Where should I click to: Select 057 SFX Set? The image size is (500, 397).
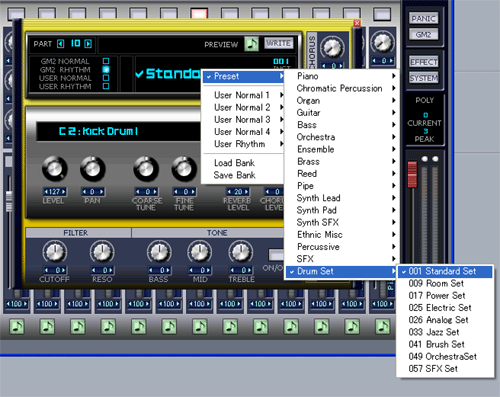pos(445,368)
